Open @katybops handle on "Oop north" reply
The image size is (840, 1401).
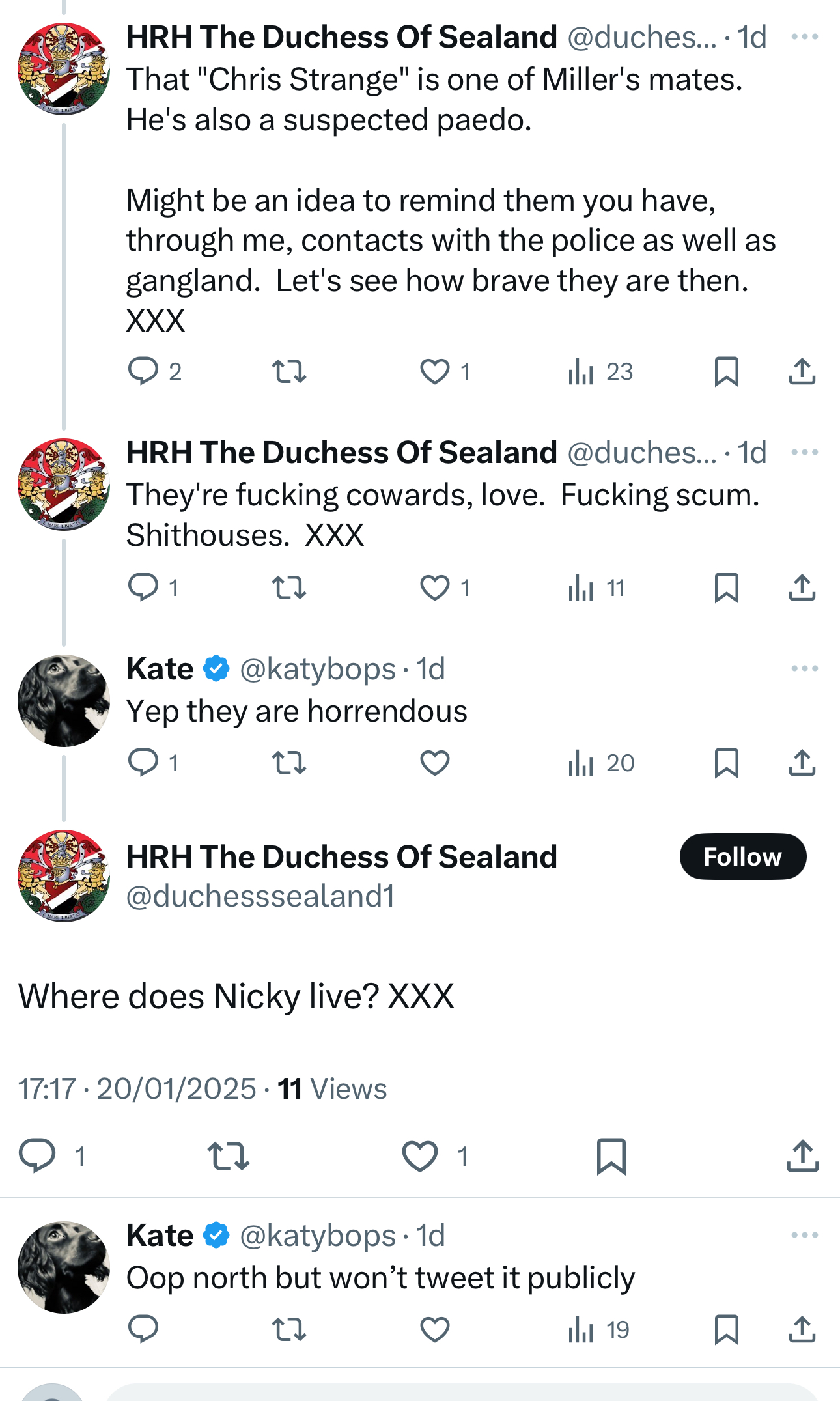click(x=318, y=1236)
